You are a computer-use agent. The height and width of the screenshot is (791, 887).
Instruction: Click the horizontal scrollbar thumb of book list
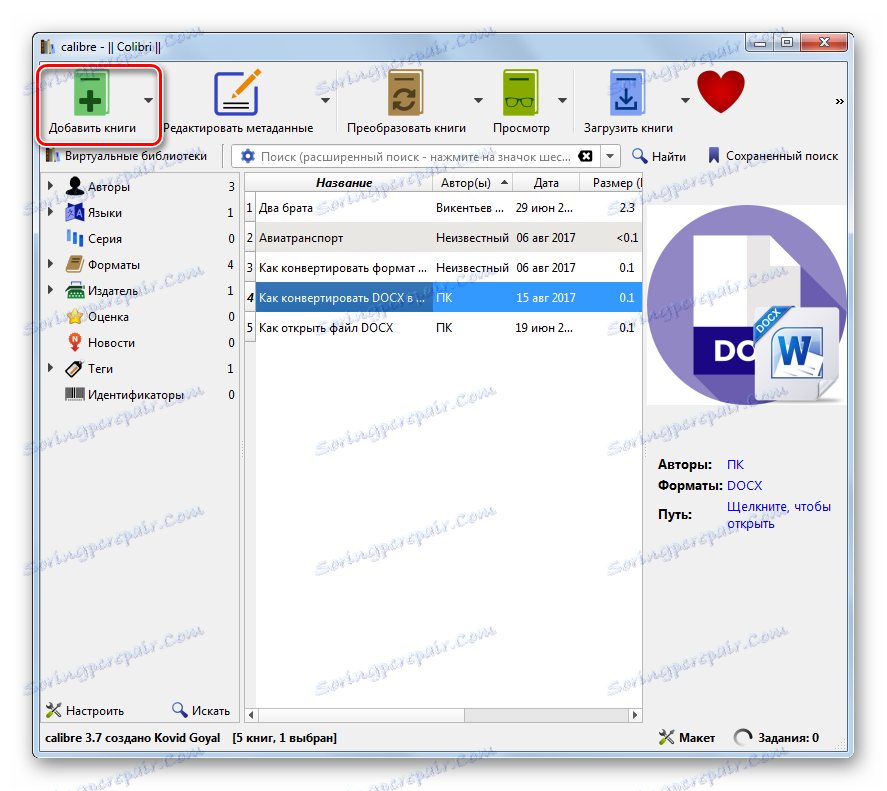click(x=360, y=715)
